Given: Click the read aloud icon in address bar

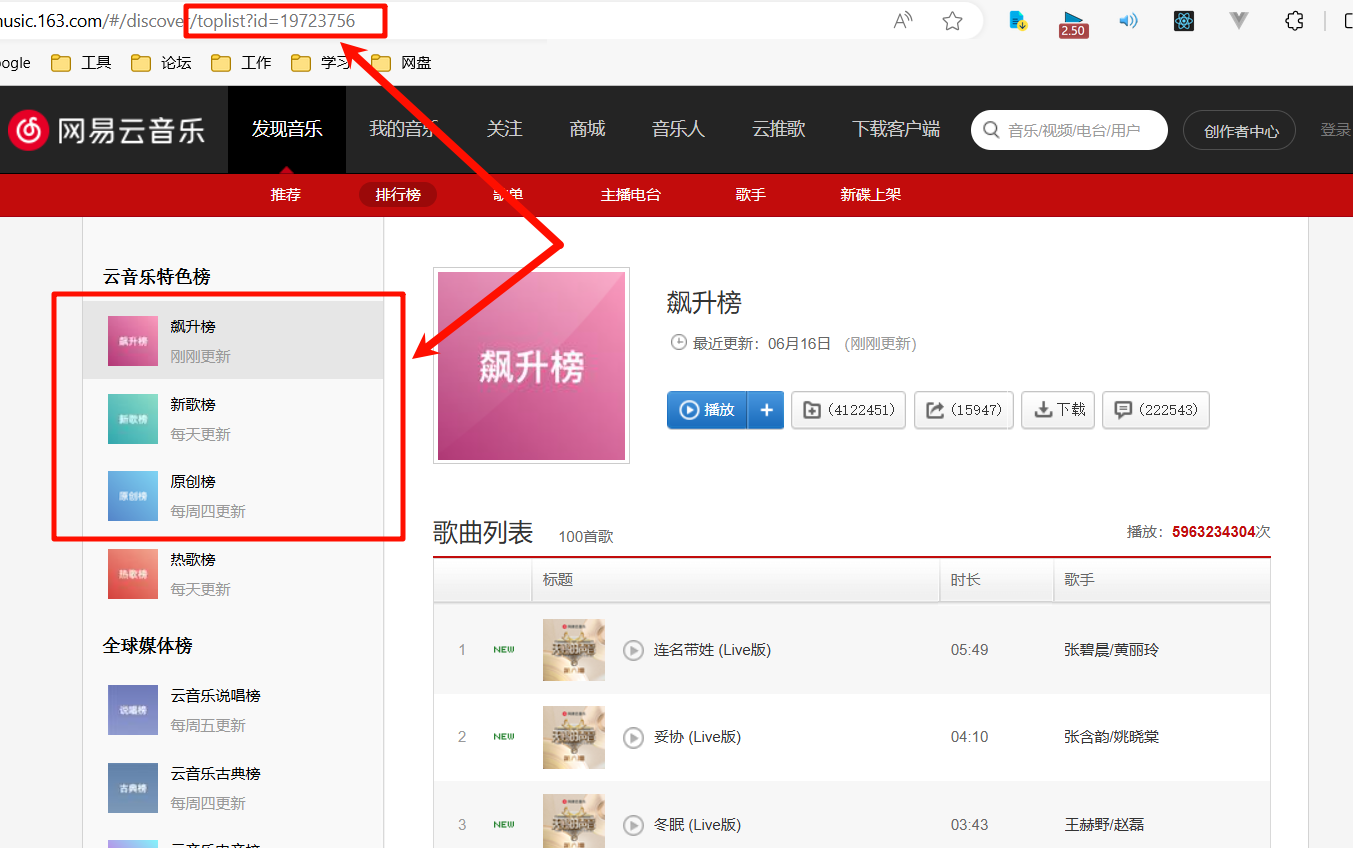Looking at the screenshot, I should 903,21.
